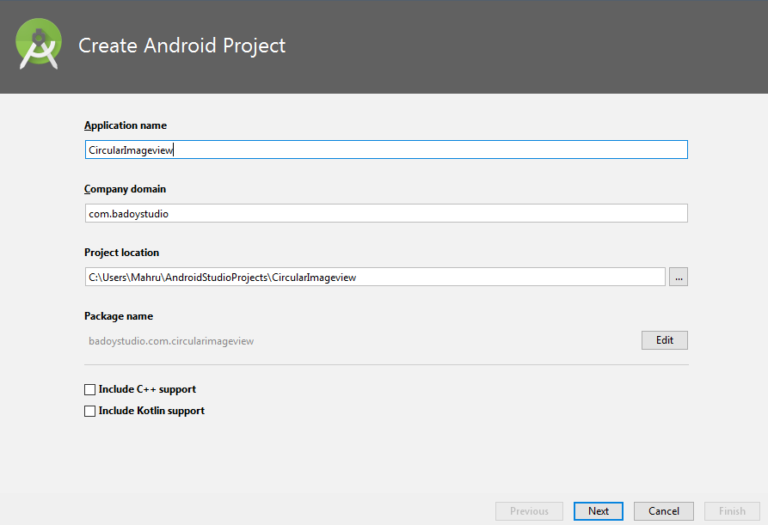
Task: Click the Package name label
Action: tap(118, 316)
